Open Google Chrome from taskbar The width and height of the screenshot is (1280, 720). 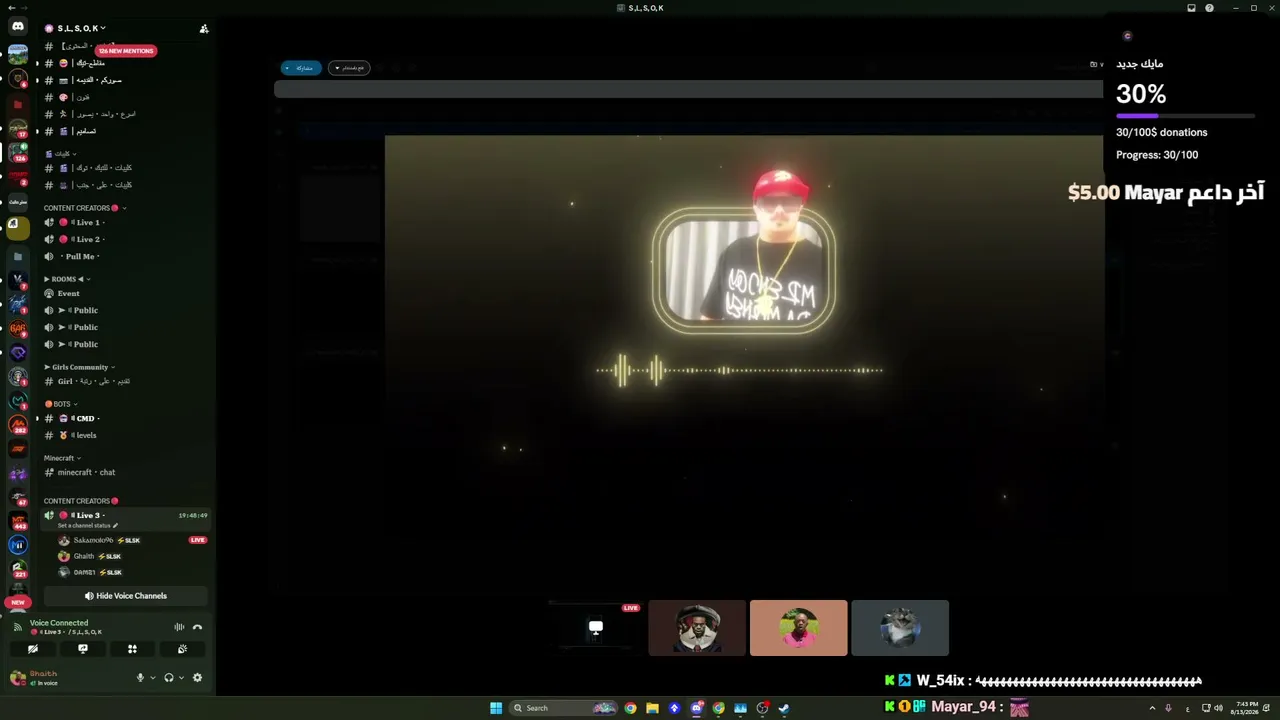click(x=630, y=708)
